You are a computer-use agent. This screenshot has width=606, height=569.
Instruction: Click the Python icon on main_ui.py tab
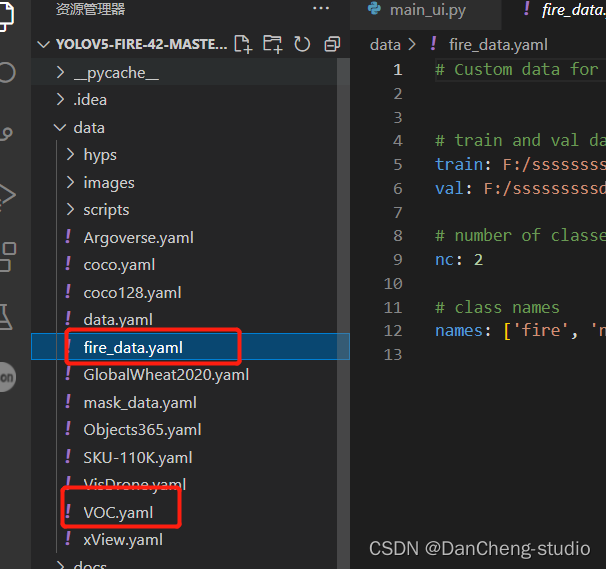point(374,9)
